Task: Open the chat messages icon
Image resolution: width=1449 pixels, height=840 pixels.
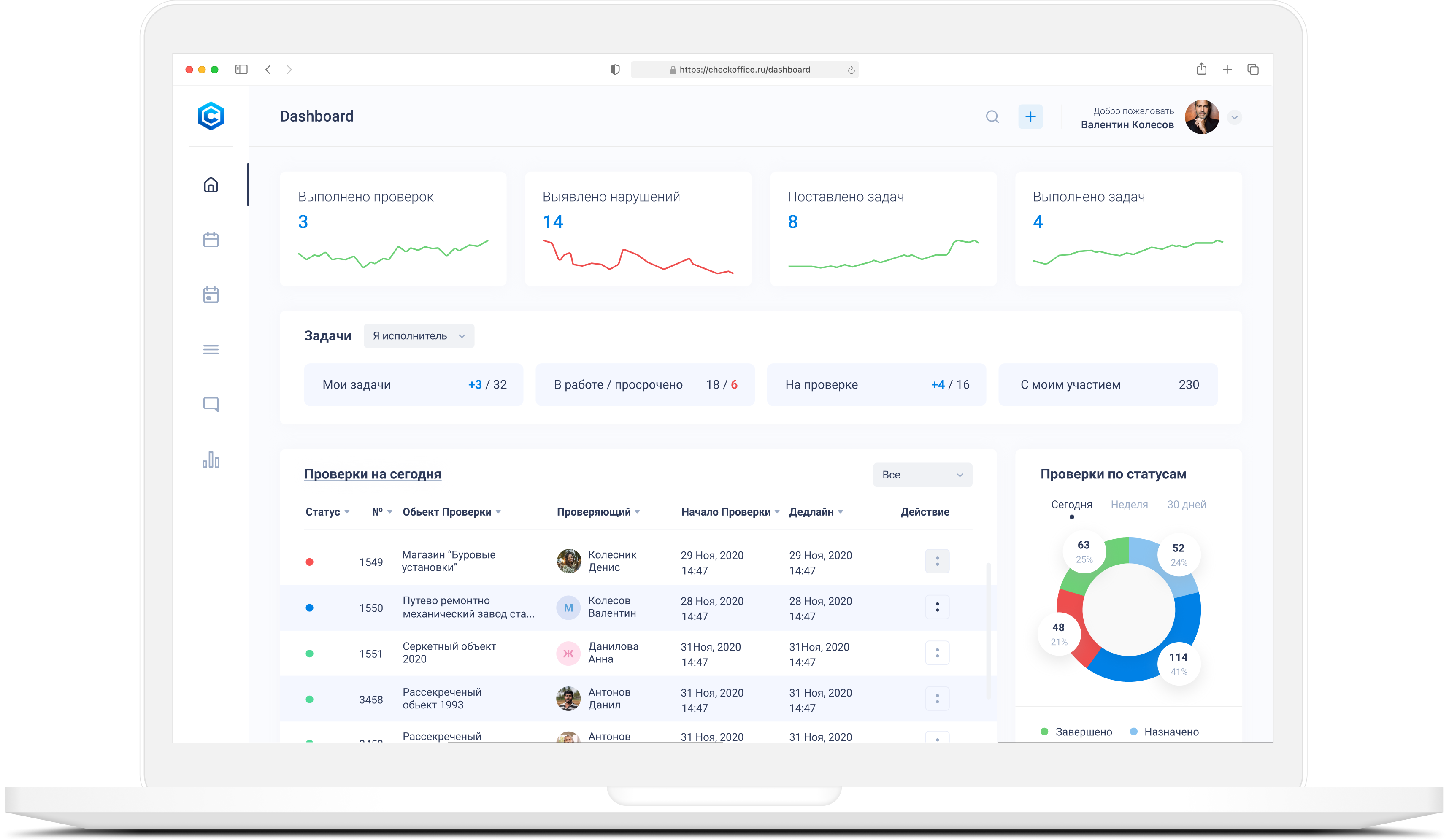Action: click(x=211, y=404)
